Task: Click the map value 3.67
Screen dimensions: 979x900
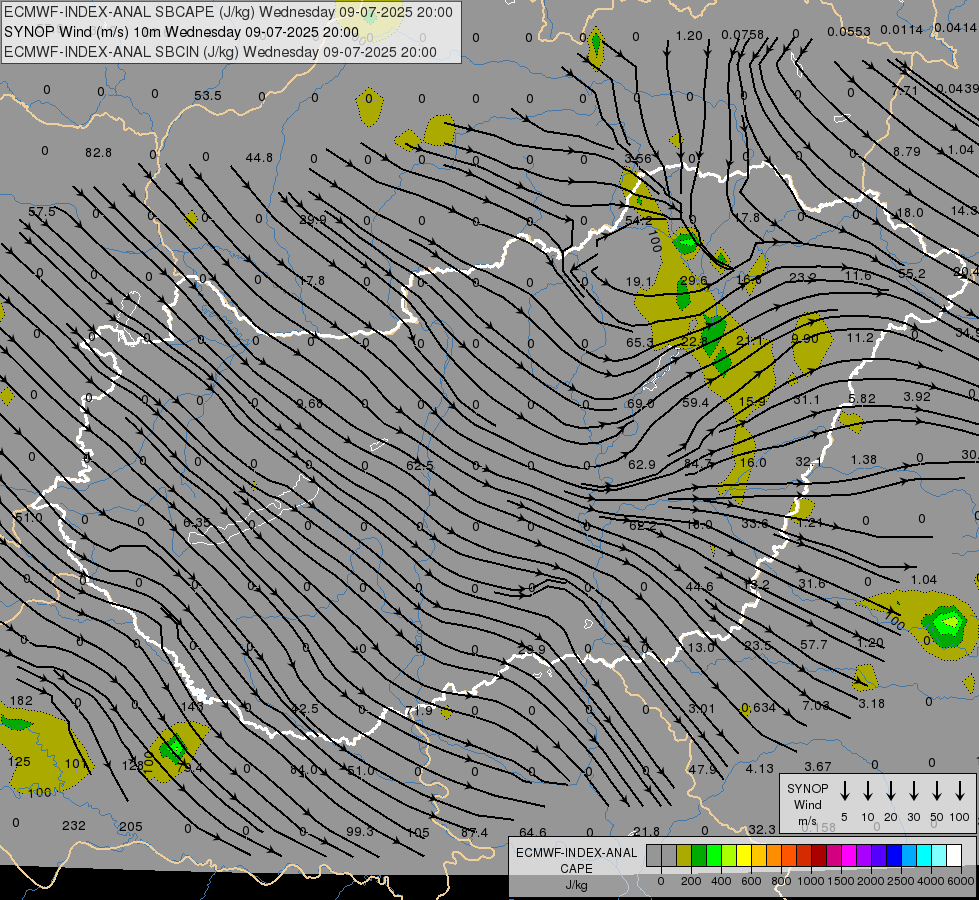Action: tap(818, 766)
